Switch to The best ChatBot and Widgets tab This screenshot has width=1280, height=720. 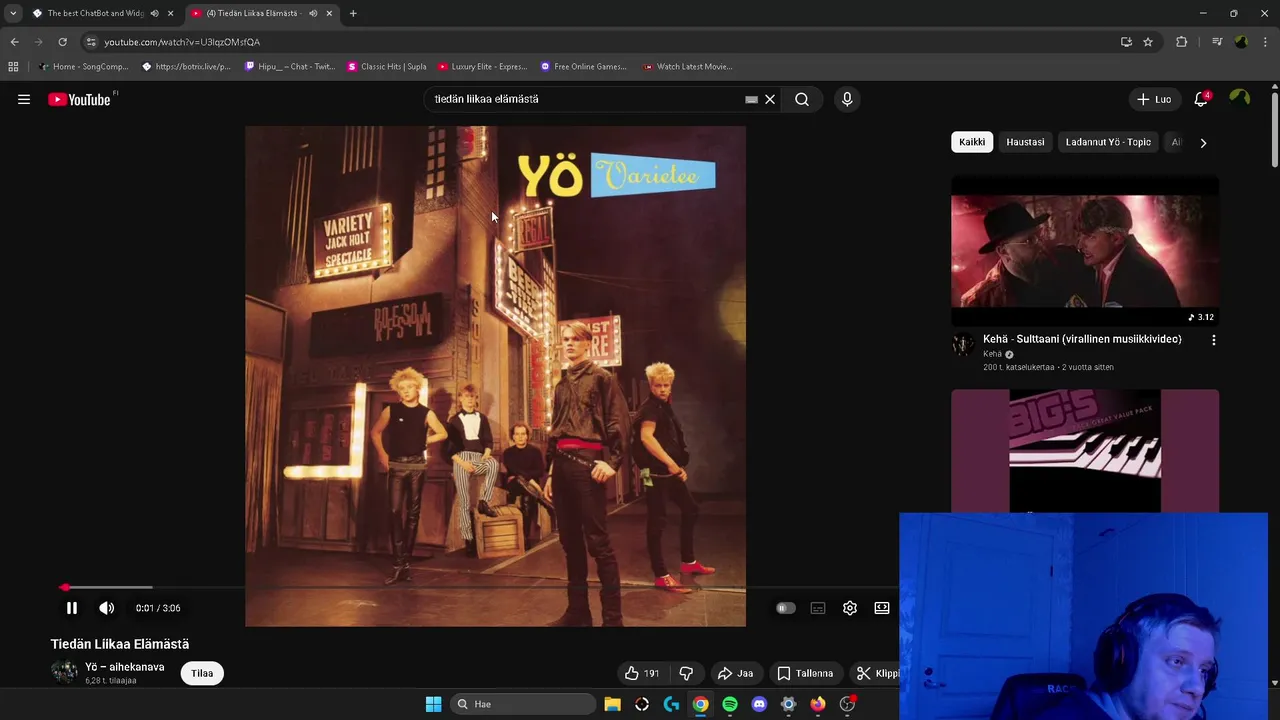[x=96, y=13]
